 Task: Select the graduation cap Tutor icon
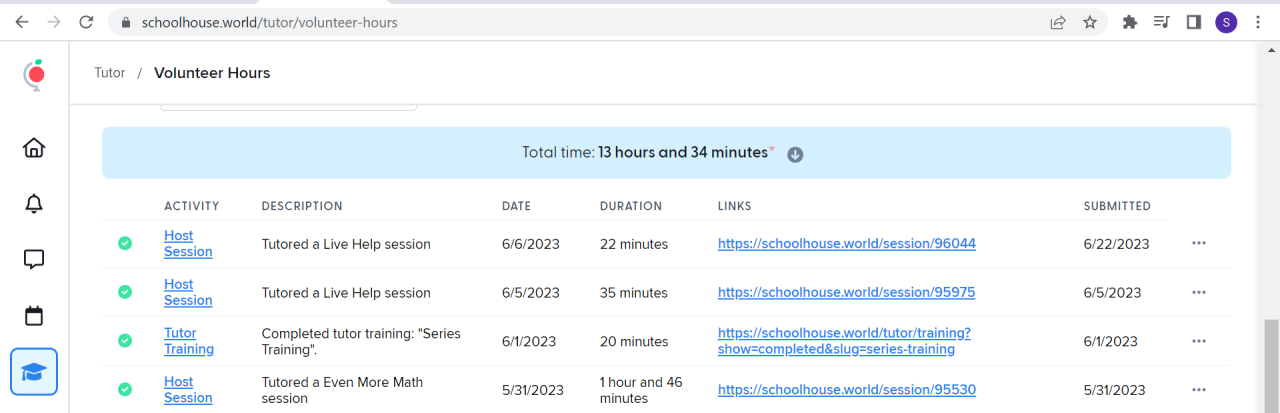[34, 372]
